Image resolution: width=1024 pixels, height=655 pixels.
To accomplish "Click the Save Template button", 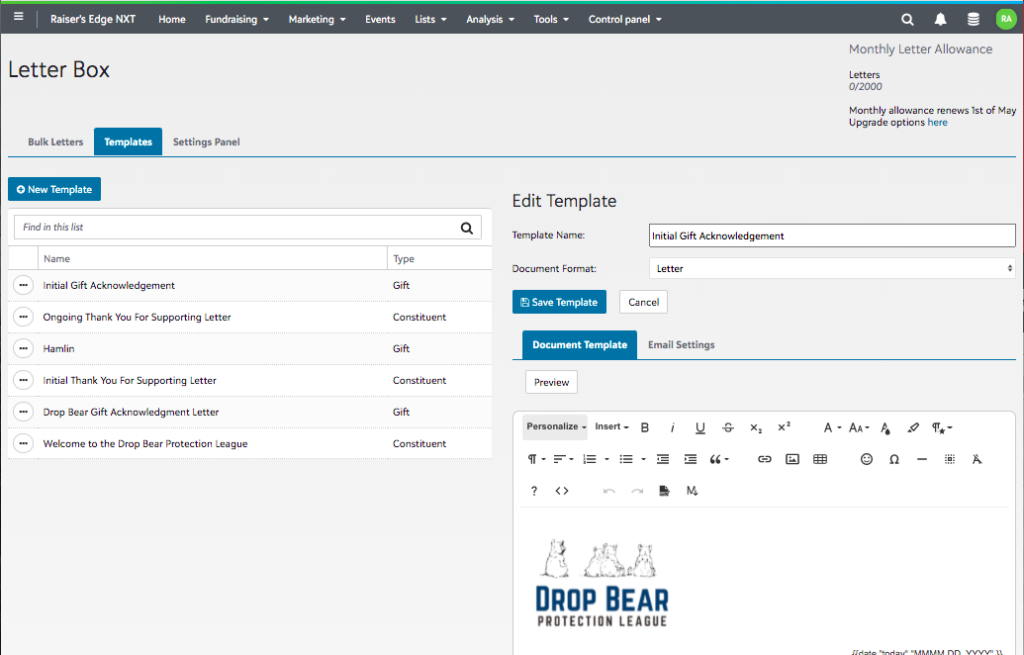I will click(559, 302).
